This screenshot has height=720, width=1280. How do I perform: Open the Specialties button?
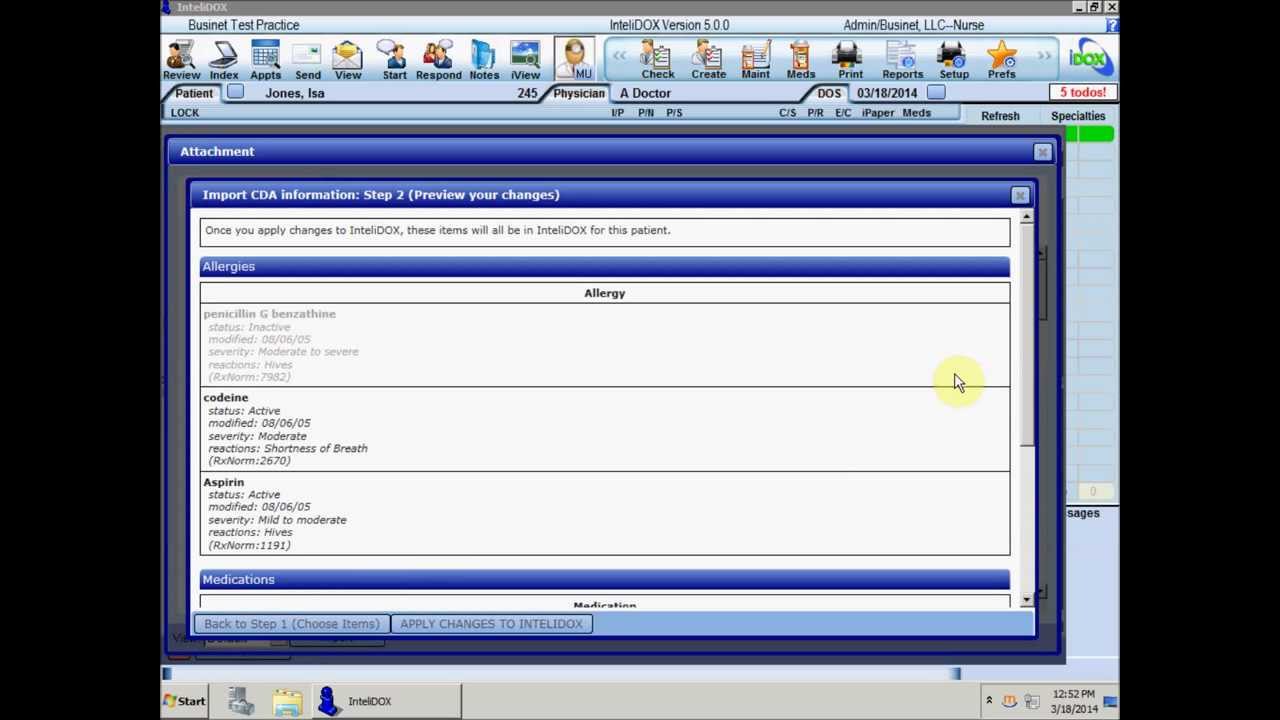coord(1078,116)
